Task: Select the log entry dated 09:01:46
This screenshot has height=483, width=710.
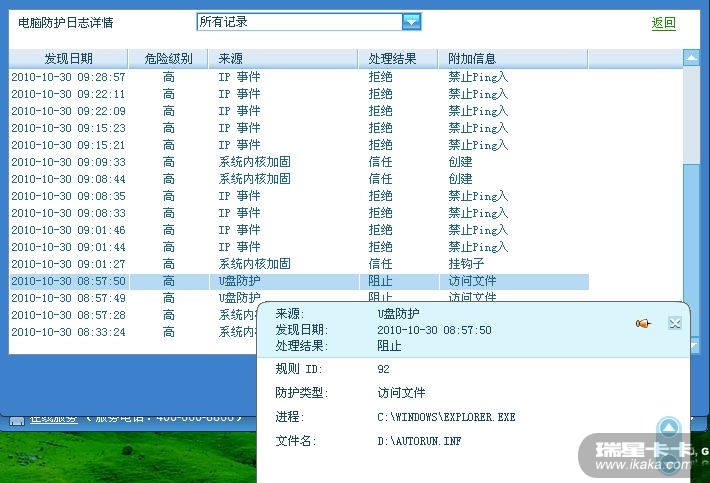Action: point(299,230)
